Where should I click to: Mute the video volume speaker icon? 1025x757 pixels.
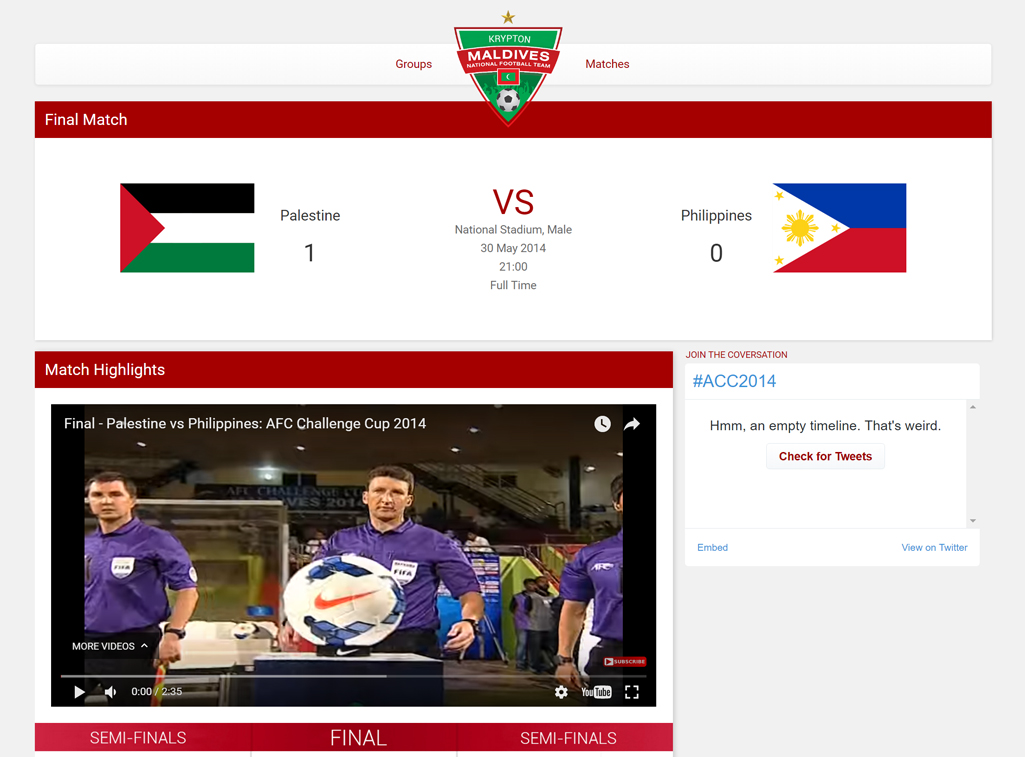point(111,692)
